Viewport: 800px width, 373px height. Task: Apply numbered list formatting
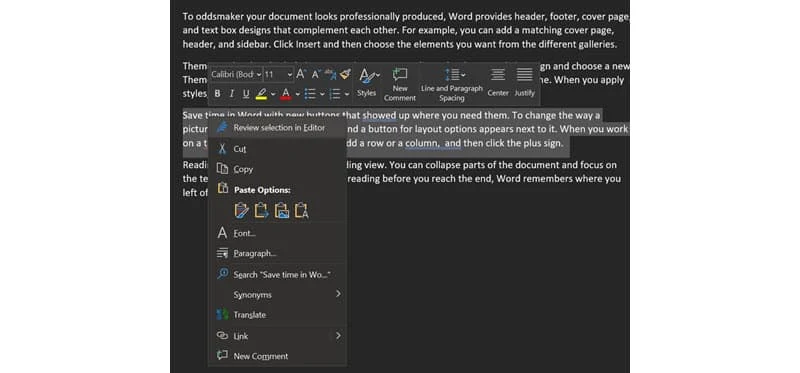pos(335,94)
